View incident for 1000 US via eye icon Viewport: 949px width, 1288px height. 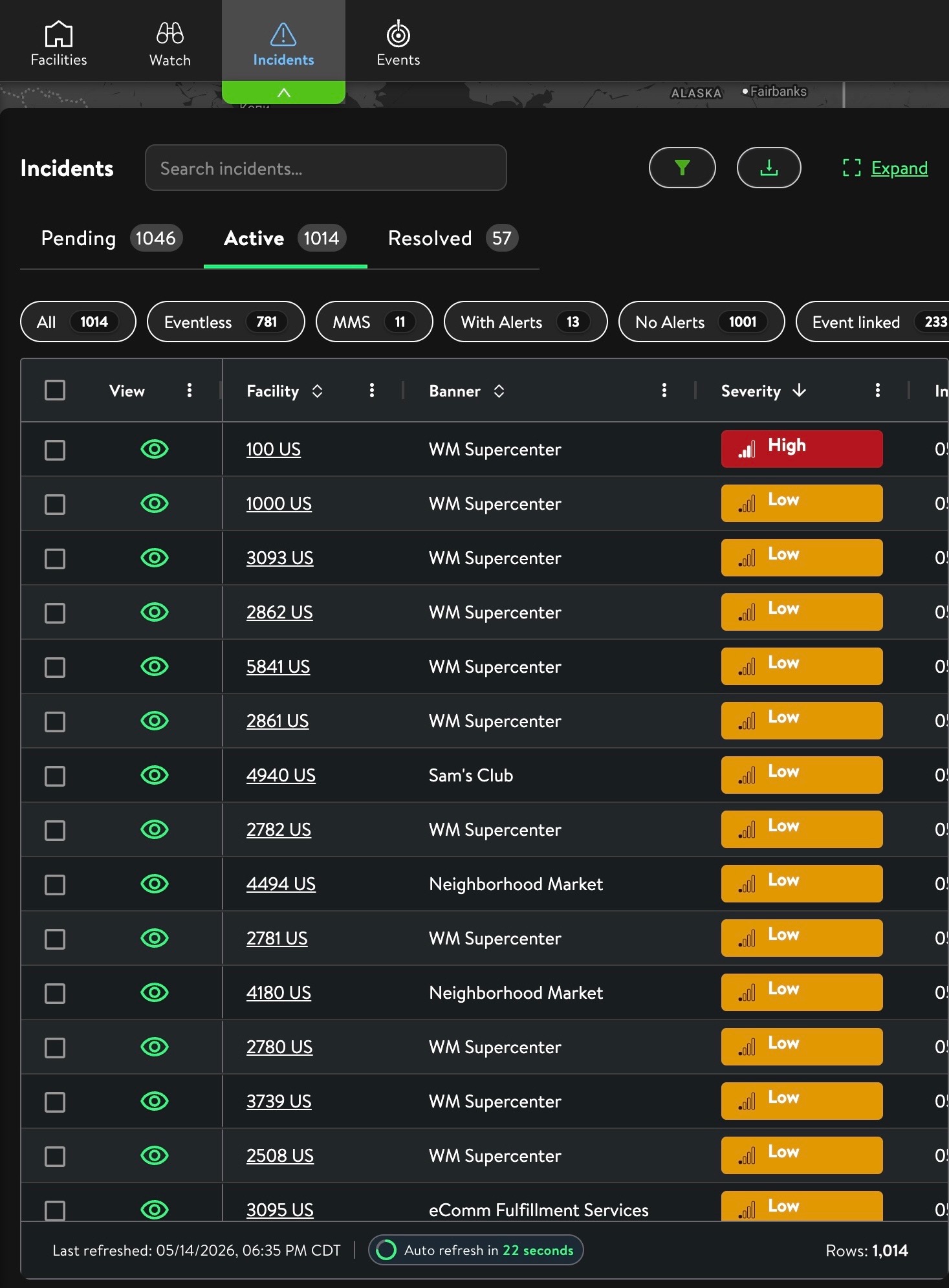155,503
